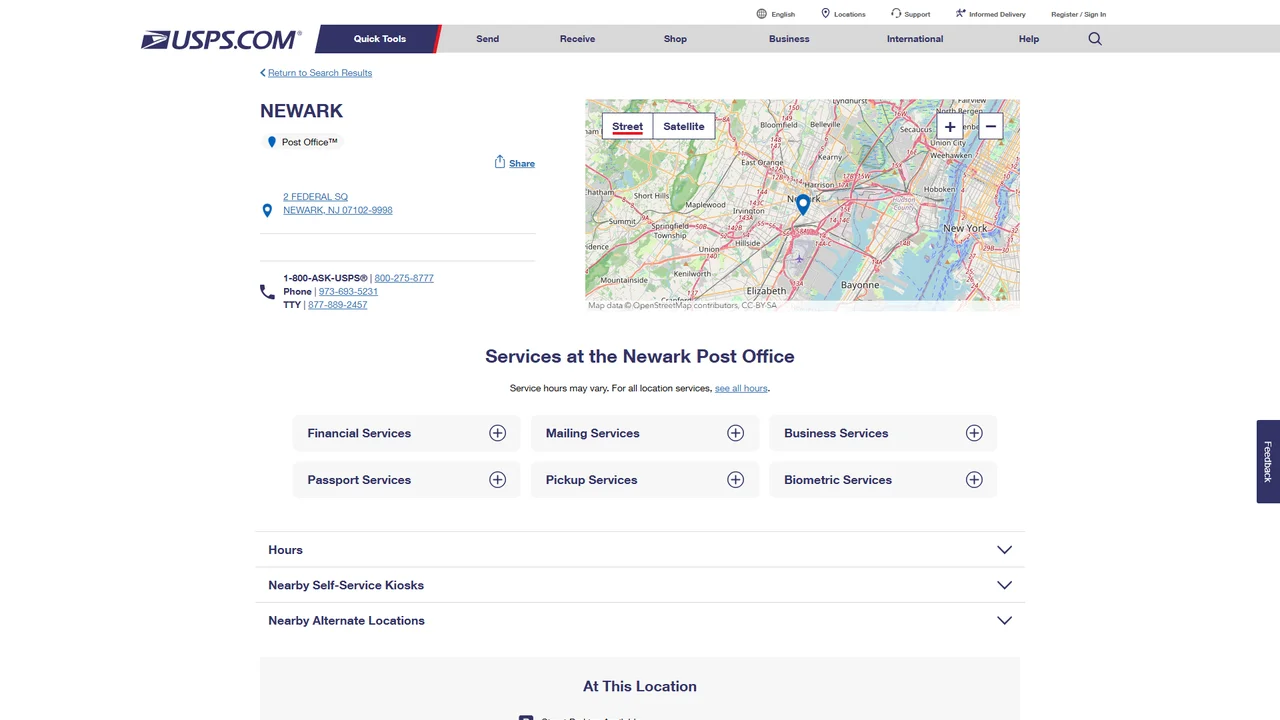
Task: Click the USPS.com eagle logo
Action: [x=221, y=40]
